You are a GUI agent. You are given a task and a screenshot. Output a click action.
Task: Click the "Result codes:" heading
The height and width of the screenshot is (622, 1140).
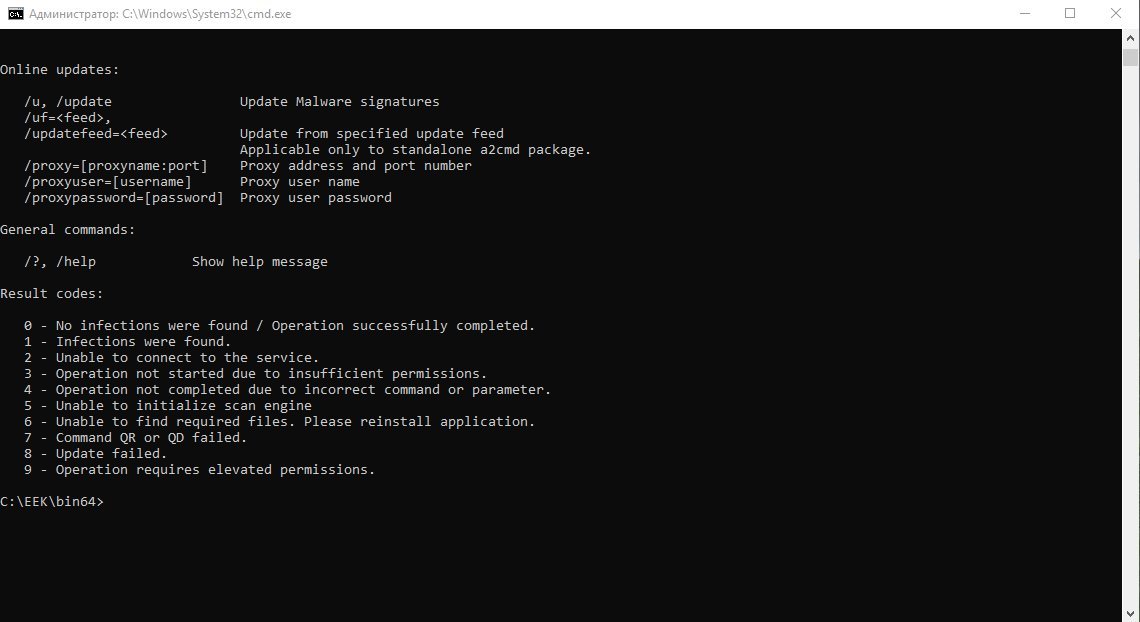(x=52, y=294)
